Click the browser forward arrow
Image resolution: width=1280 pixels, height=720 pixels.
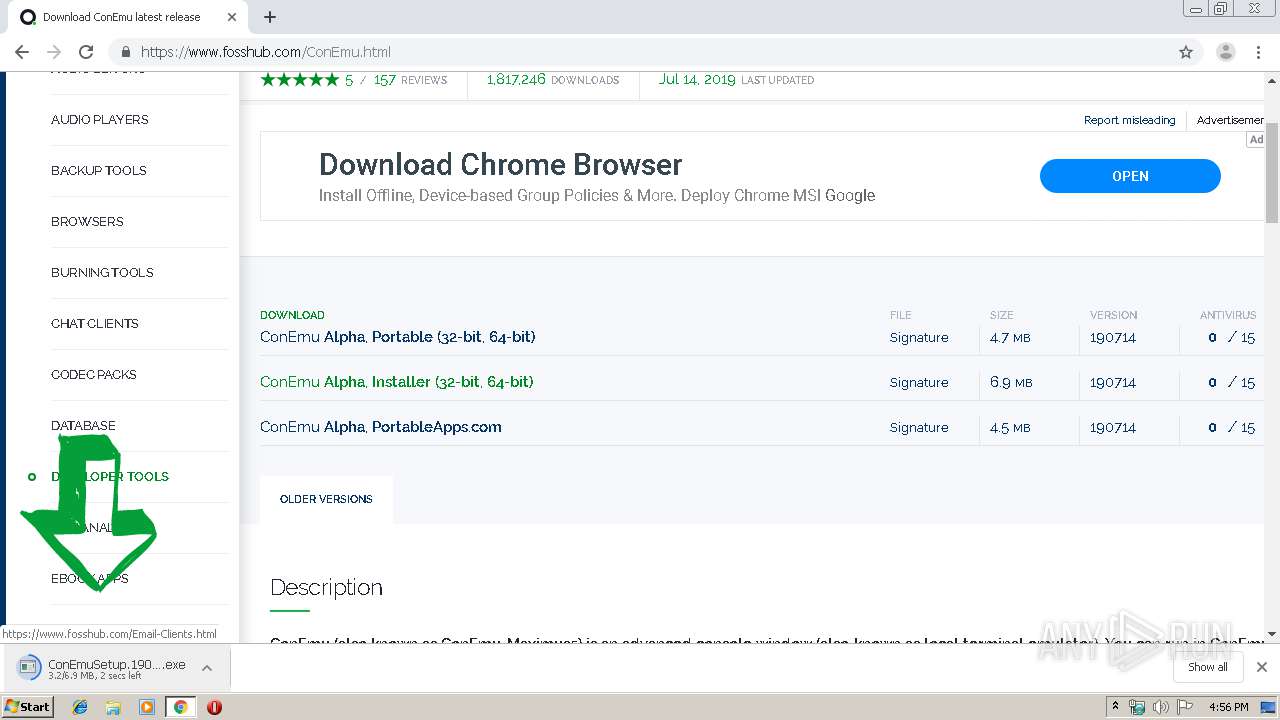pos(54,52)
